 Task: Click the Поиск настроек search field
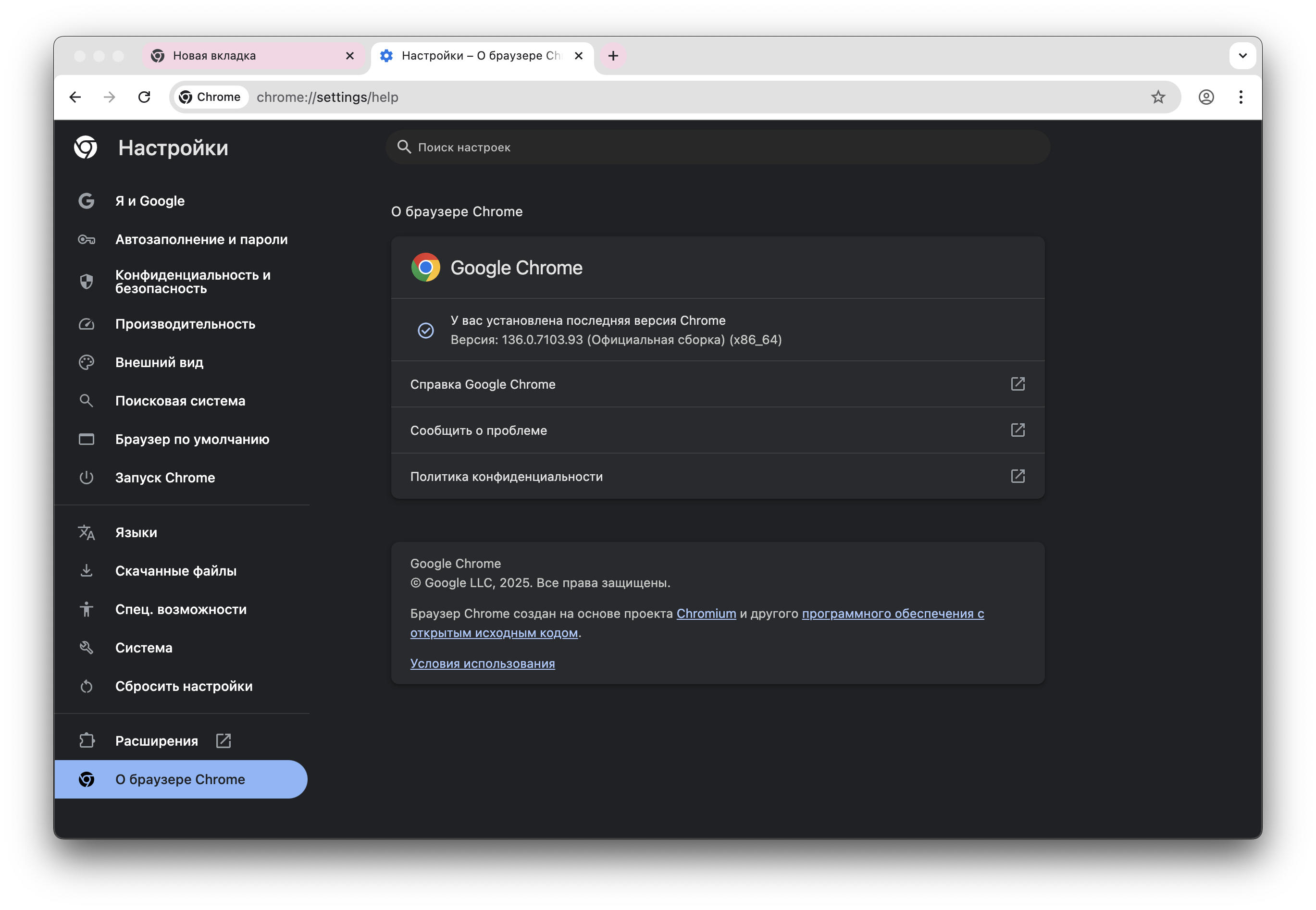(718, 147)
